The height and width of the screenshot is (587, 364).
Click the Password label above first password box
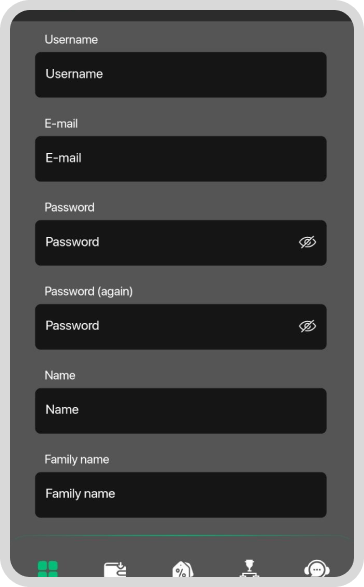tap(70, 207)
